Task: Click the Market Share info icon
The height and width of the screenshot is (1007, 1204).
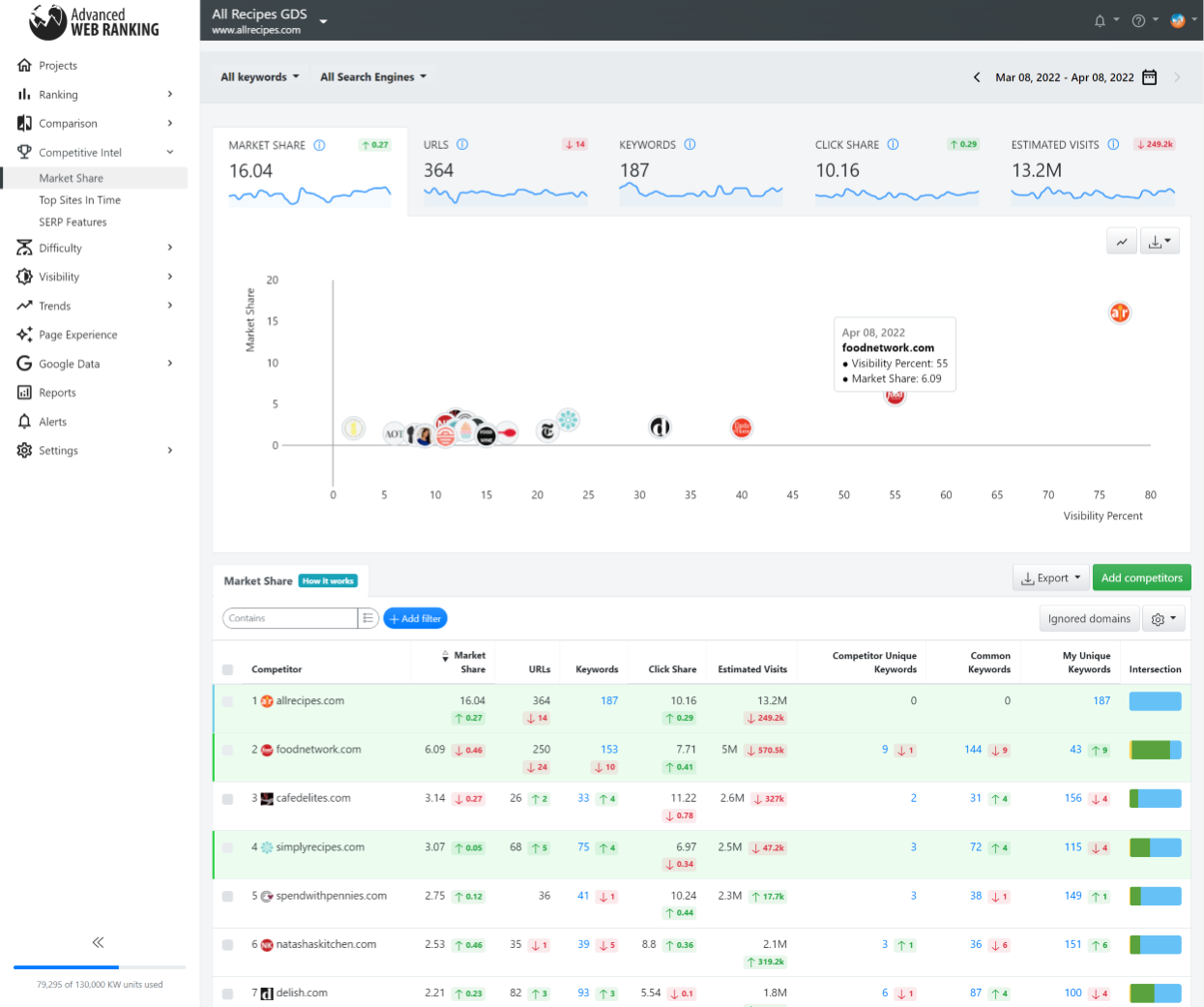Action: pyautogui.click(x=319, y=145)
